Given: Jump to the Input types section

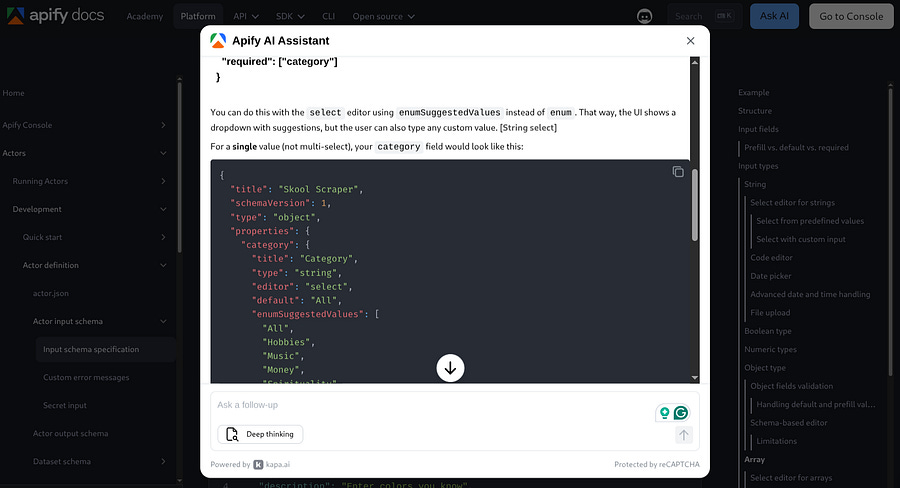Looking at the screenshot, I should (x=758, y=166).
